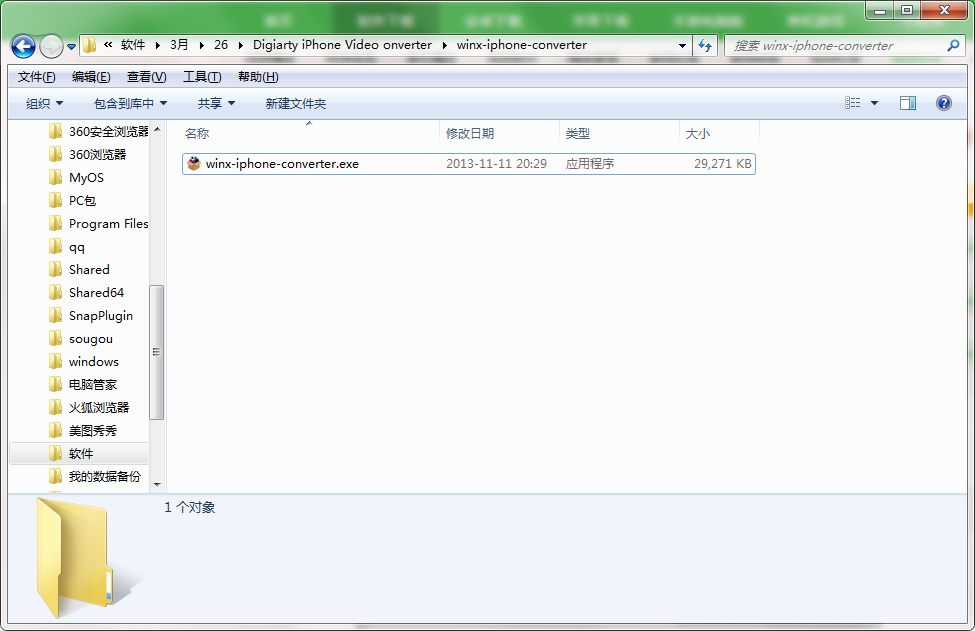This screenshot has height=631, width=975.
Task: Click the folder icon in address bar
Action: [x=90, y=45]
